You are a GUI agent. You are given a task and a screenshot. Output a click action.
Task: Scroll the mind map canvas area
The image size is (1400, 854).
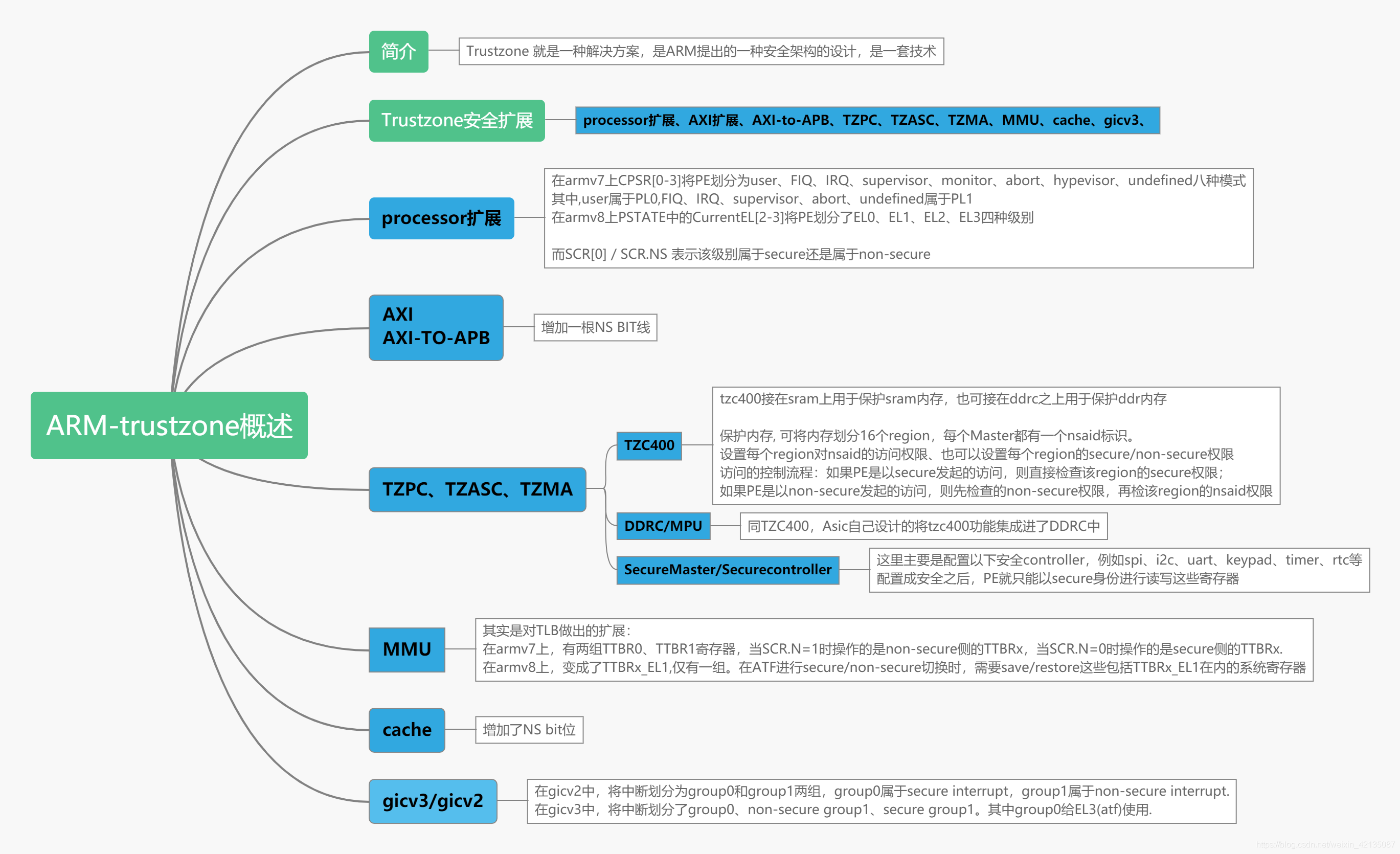click(x=700, y=427)
